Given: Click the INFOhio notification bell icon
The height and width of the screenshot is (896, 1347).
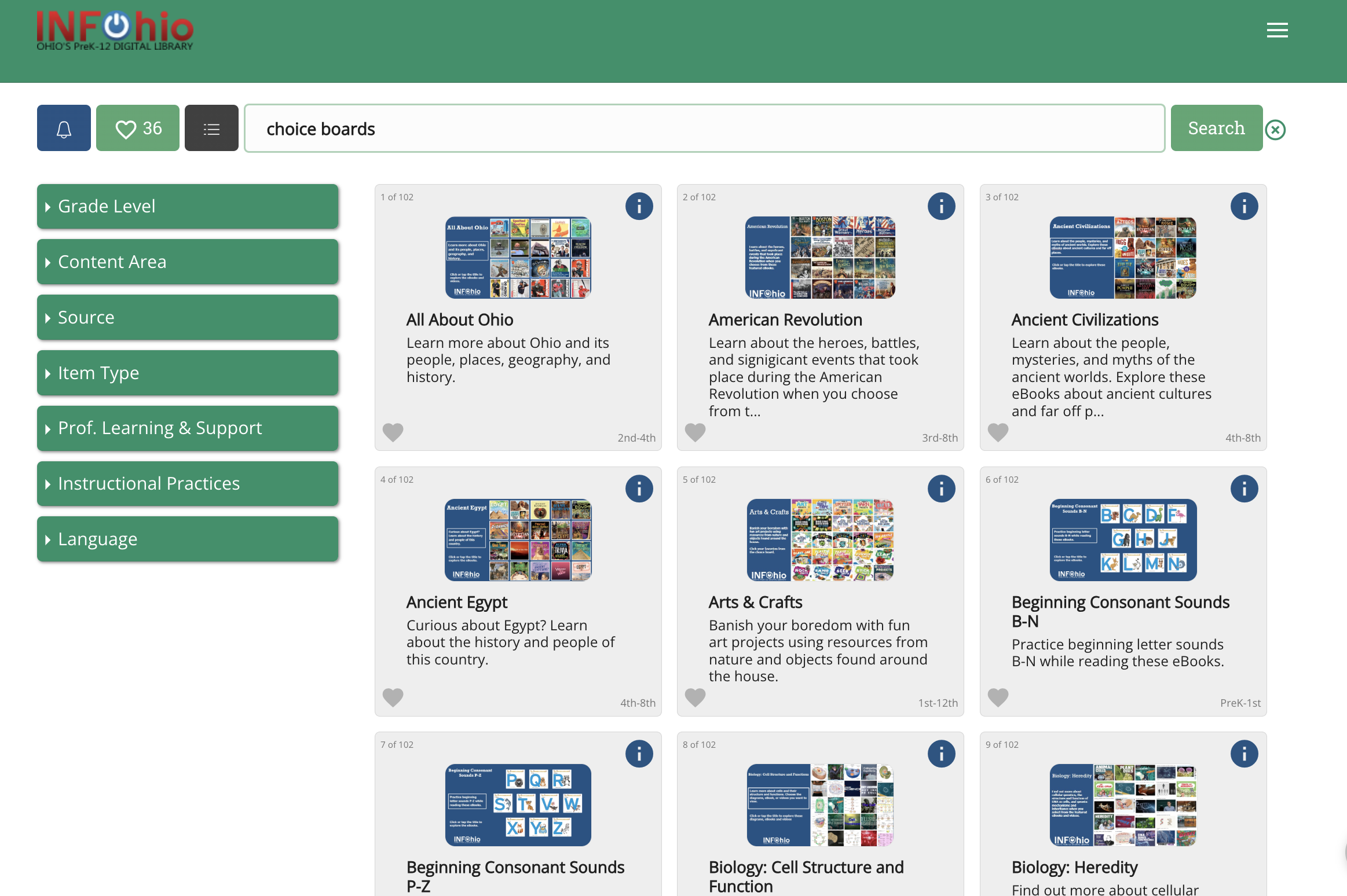Looking at the screenshot, I should 64,128.
